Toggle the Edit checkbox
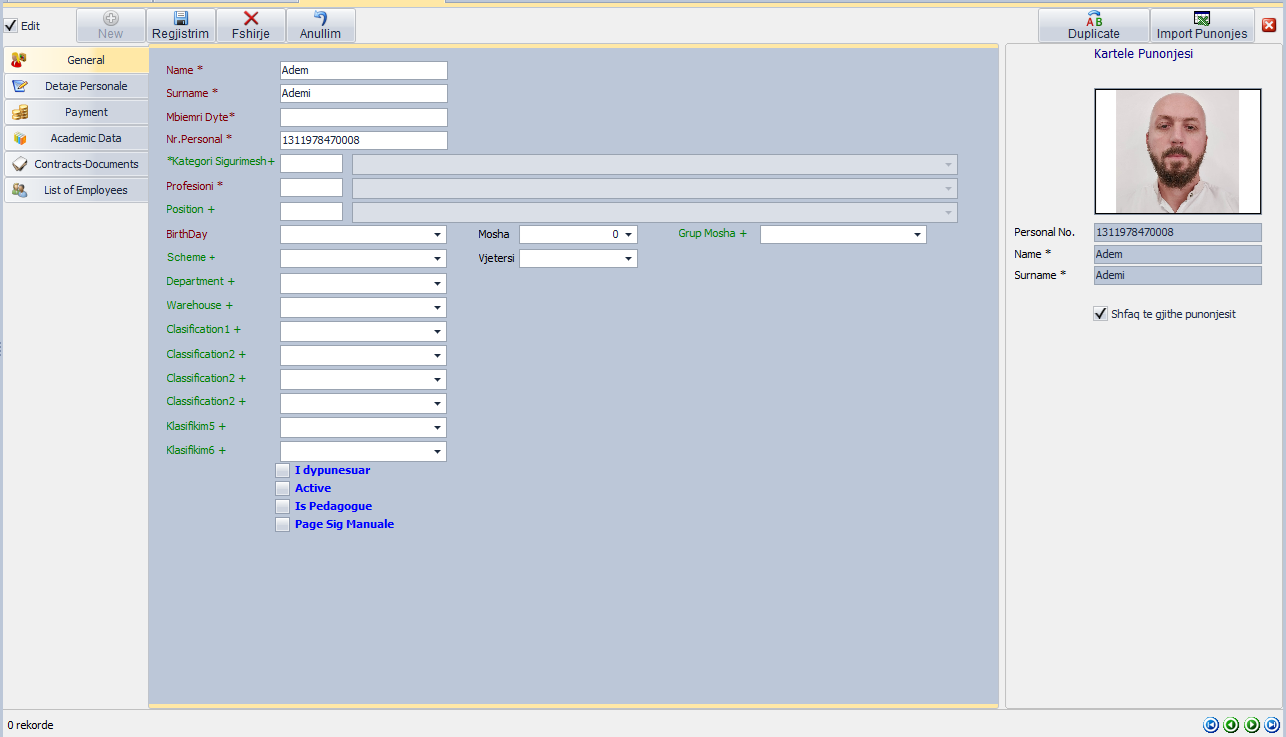The image size is (1286, 737). [11, 26]
